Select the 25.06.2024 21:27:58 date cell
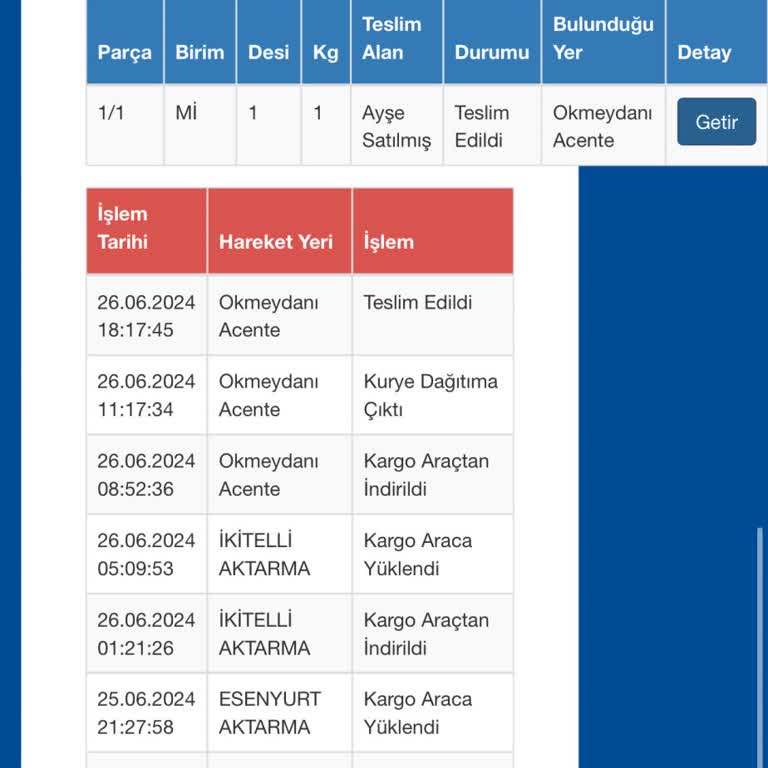The height and width of the screenshot is (768, 768). point(146,713)
